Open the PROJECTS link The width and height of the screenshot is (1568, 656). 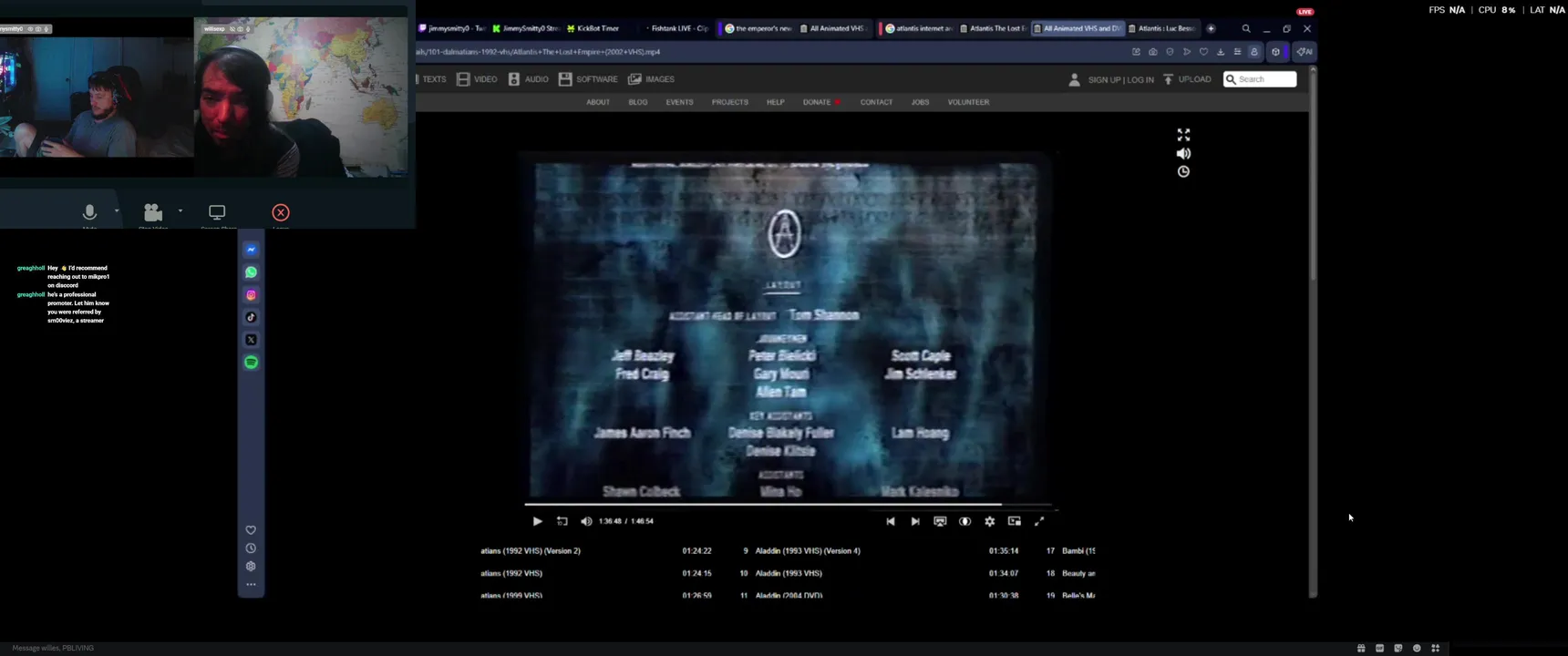729,102
